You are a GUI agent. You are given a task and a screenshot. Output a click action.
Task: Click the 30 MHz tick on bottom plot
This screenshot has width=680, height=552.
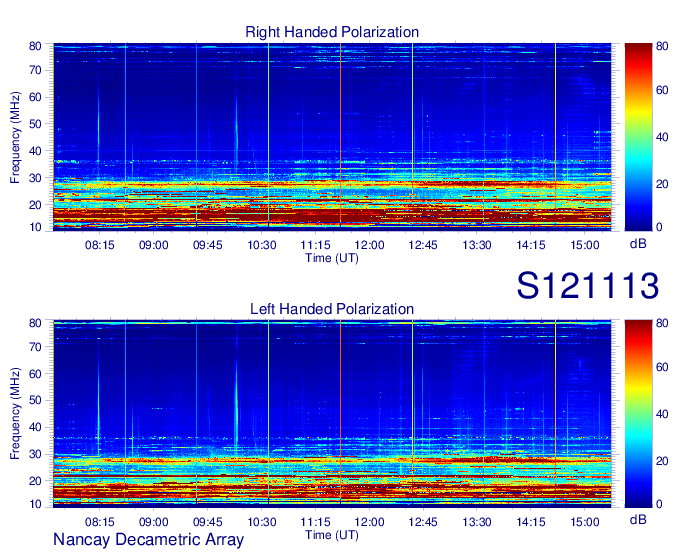tap(35, 454)
